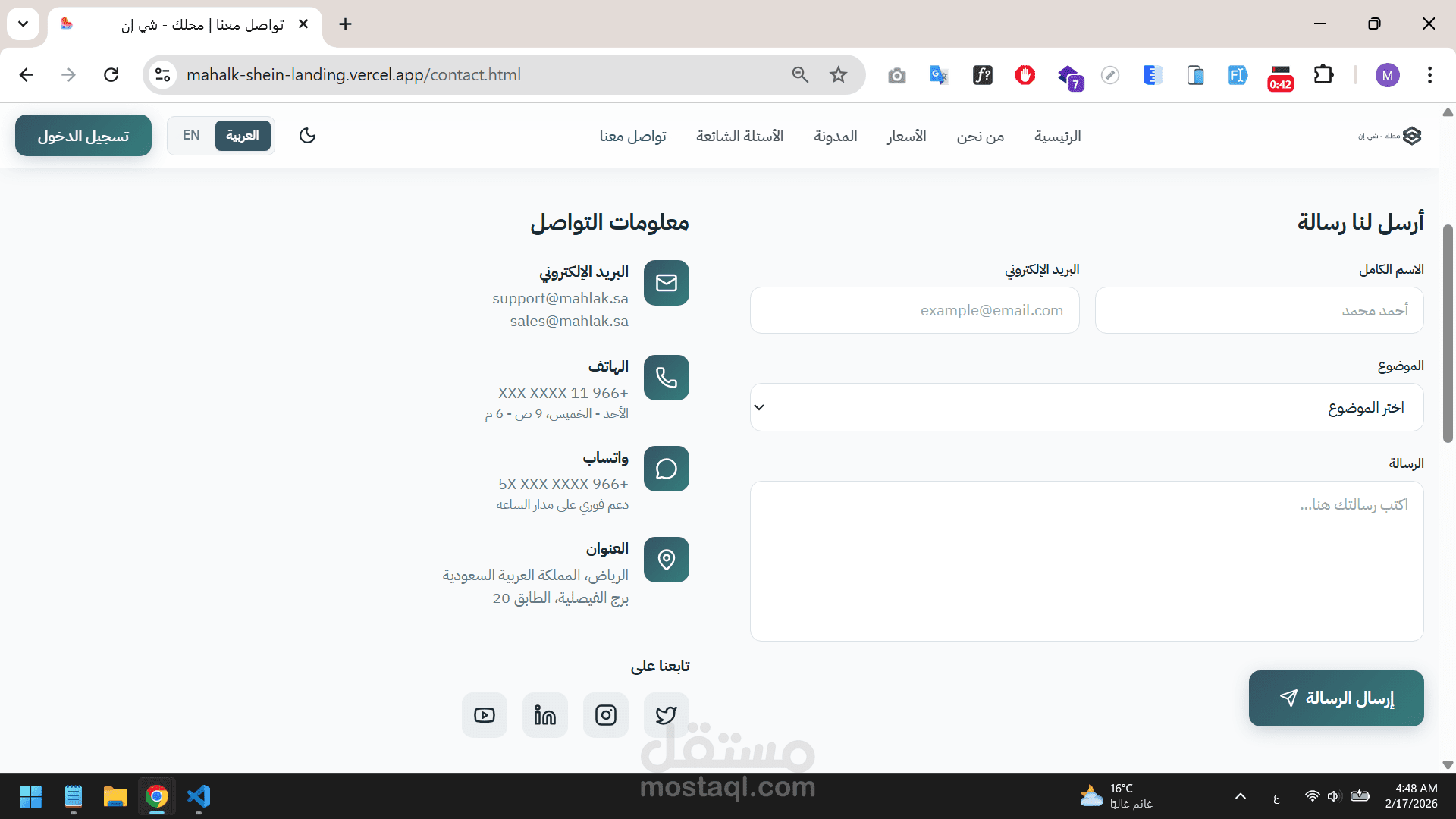
Task: Click the page vertical scrollbar thumb
Action: [x=1447, y=334]
